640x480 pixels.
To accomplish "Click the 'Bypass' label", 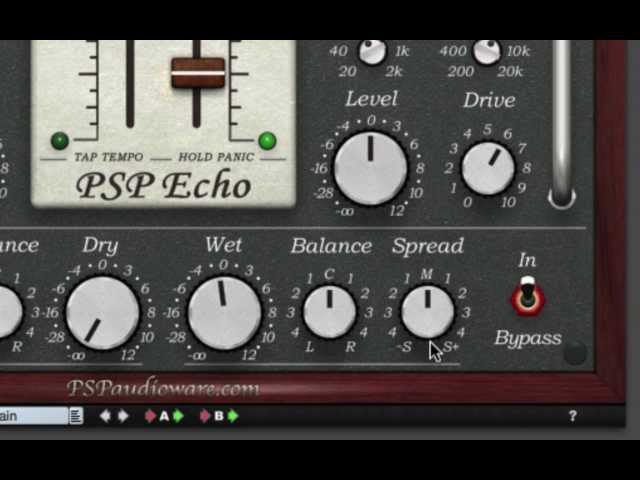I will [528, 338].
